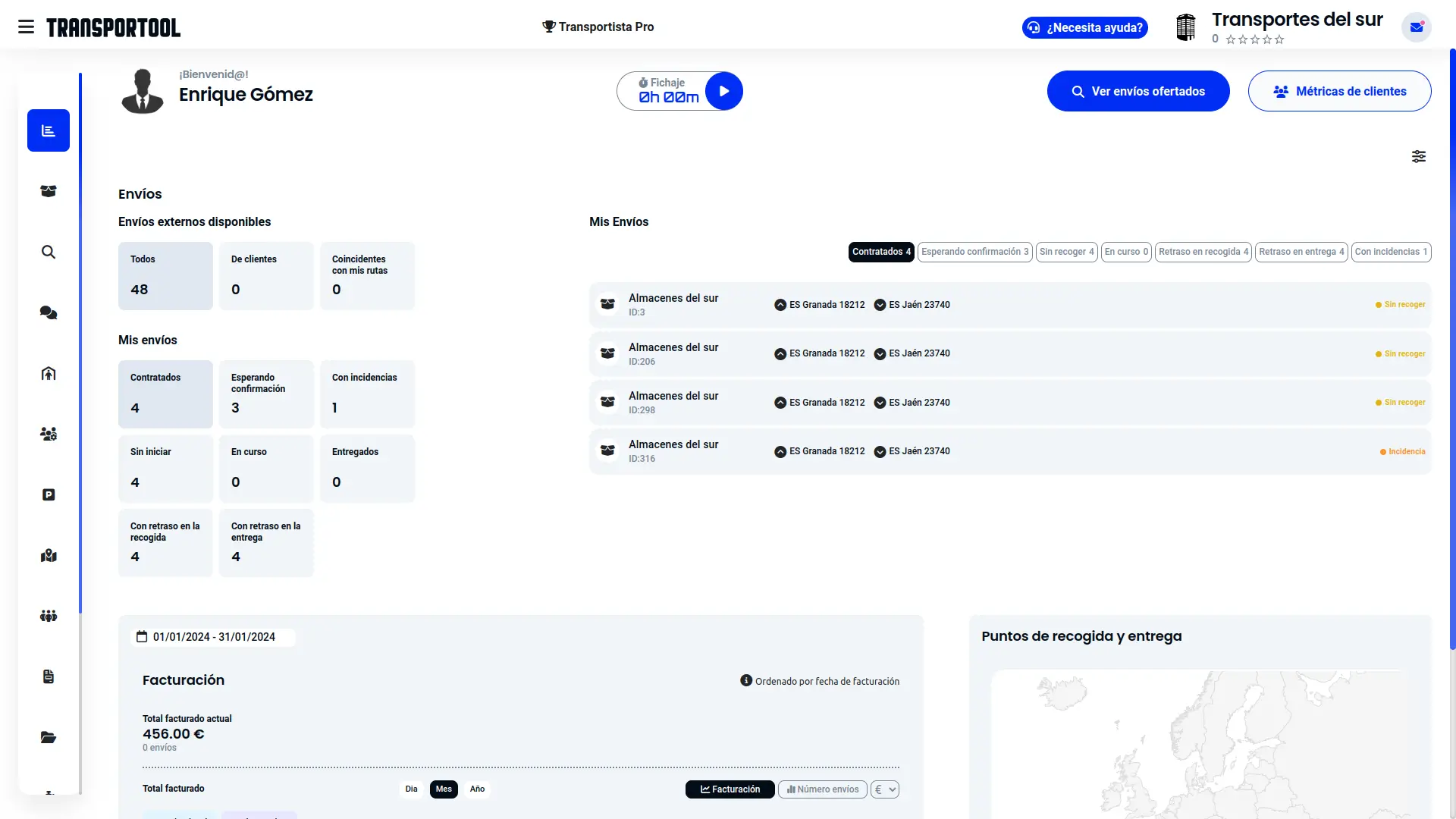Open the documents icon in the sidebar
1456x819 pixels.
[x=48, y=676]
